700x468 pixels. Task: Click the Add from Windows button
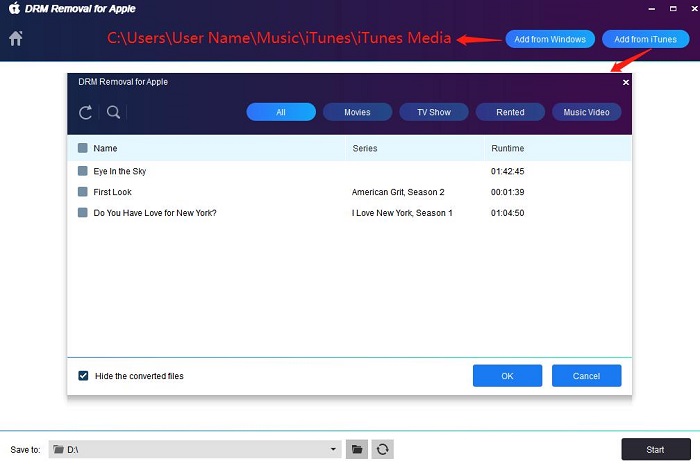click(x=550, y=39)
